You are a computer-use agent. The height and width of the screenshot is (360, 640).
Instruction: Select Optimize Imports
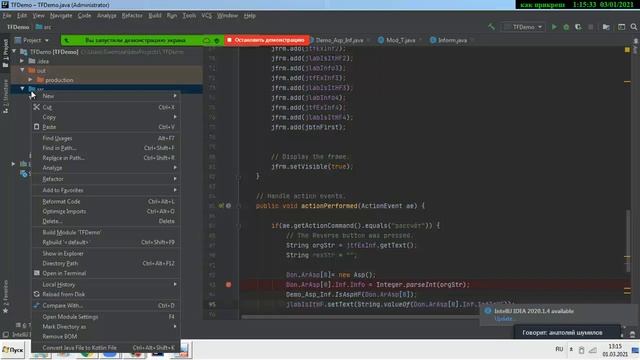click(106, 211)
